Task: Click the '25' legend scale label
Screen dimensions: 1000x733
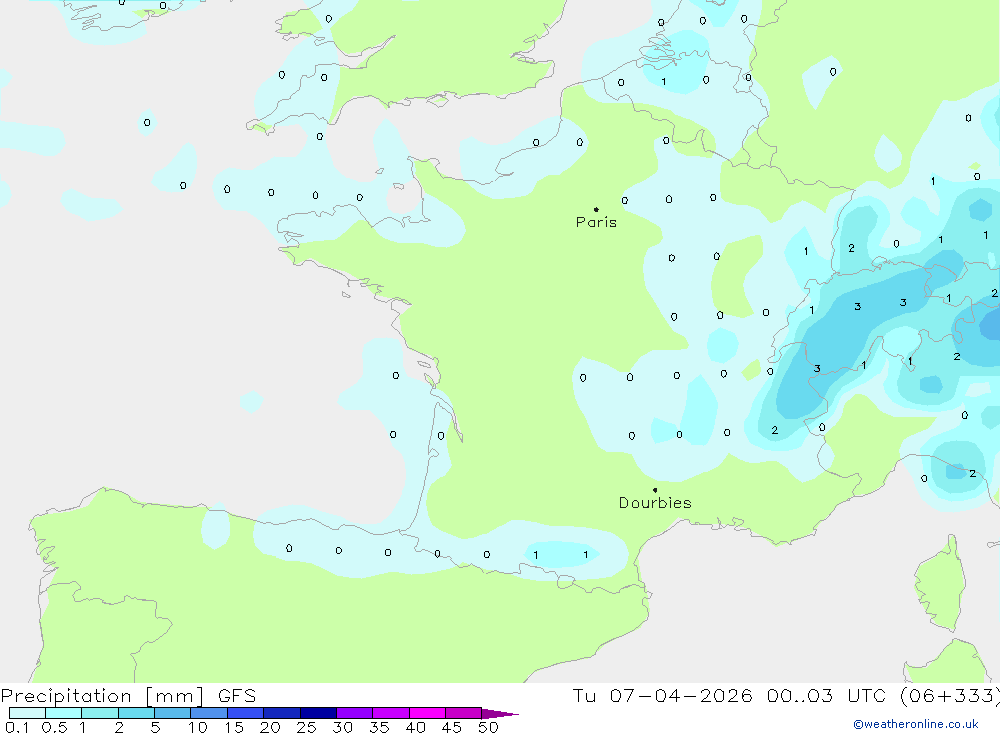Action: pos(307,727)
